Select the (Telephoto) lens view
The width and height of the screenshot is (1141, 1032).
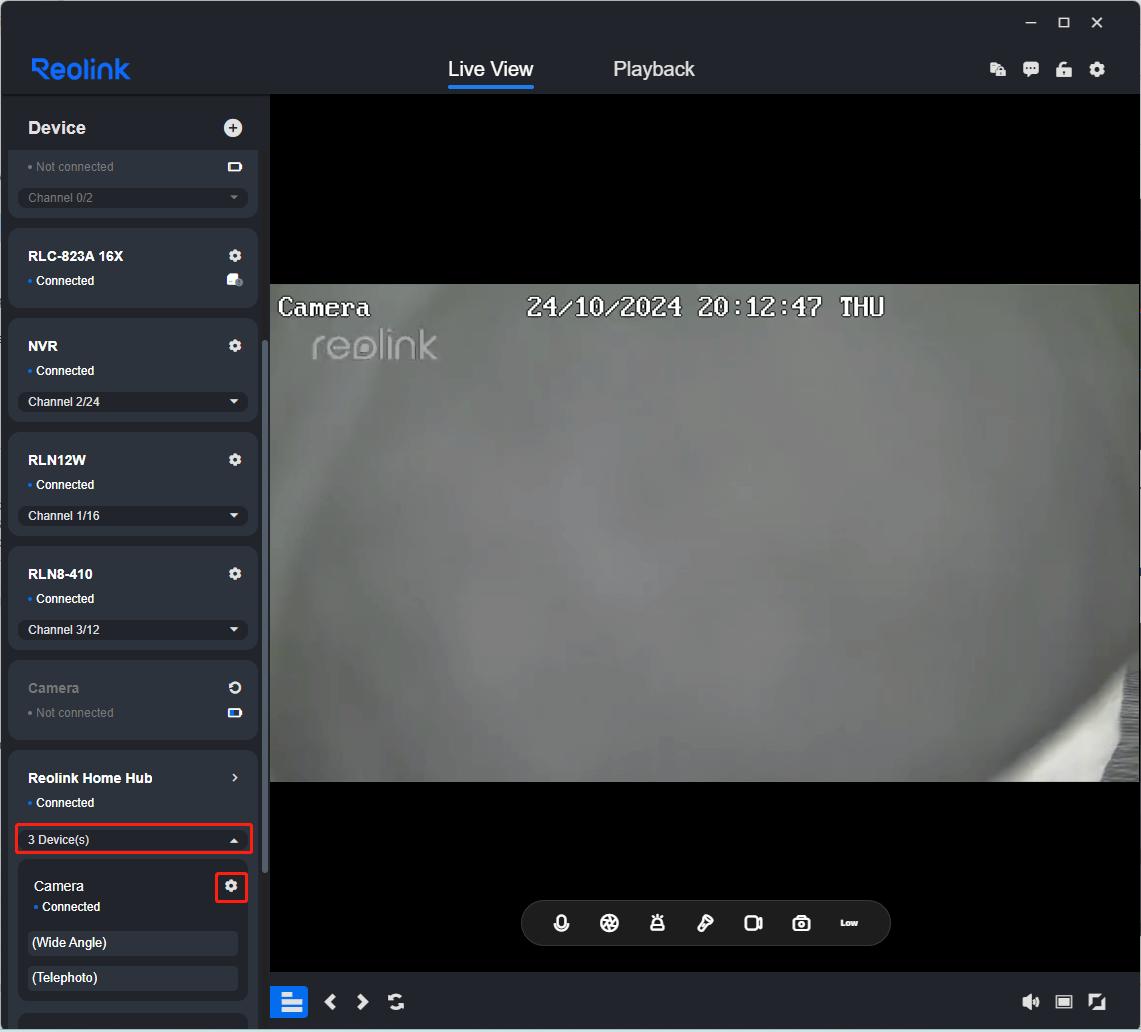tap(133, 978)
